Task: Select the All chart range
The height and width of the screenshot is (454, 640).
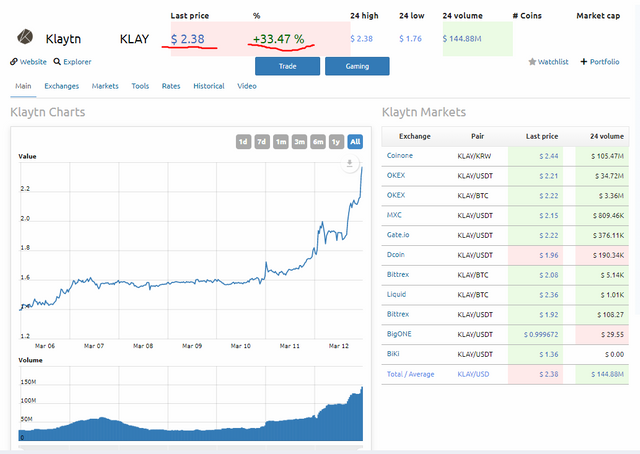Action: click(355, 142)
